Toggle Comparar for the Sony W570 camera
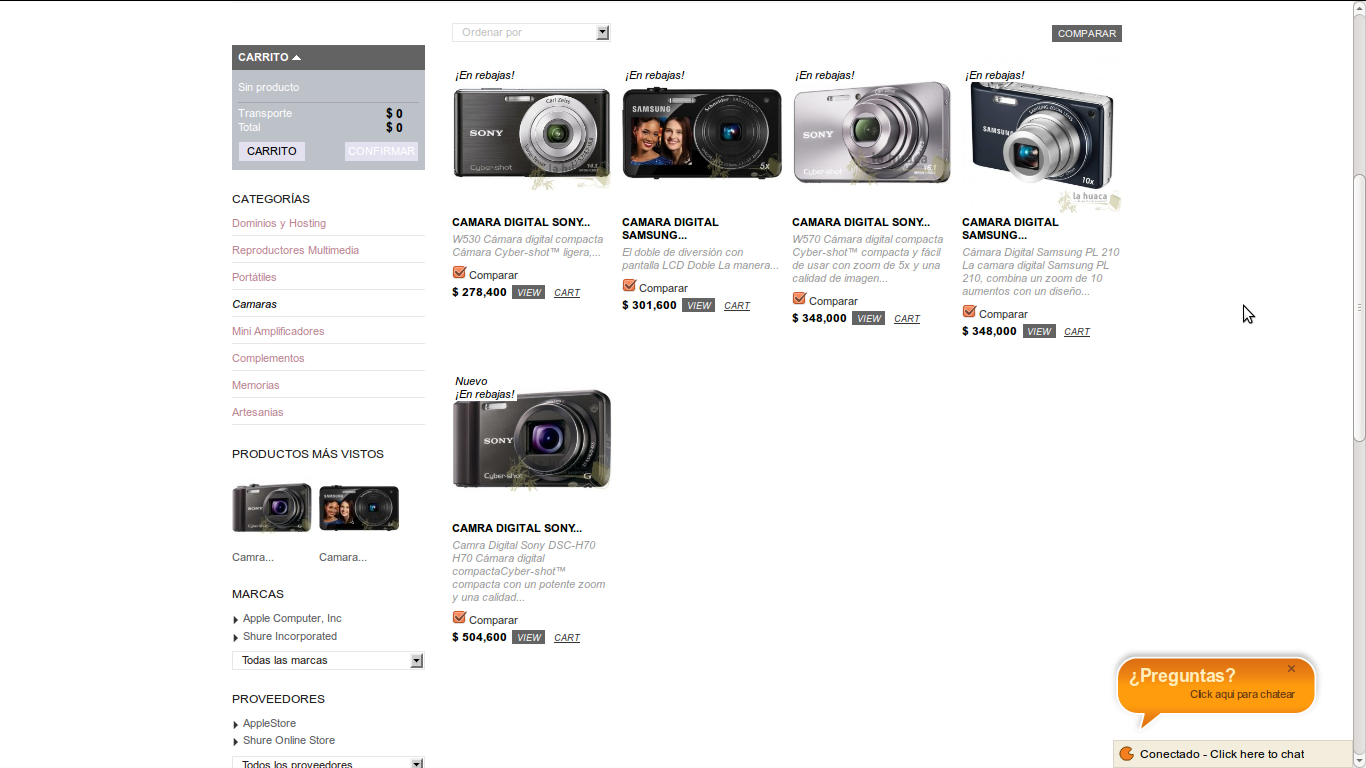This screenshot has width=1366, height=768. click(x=799, y=299)
